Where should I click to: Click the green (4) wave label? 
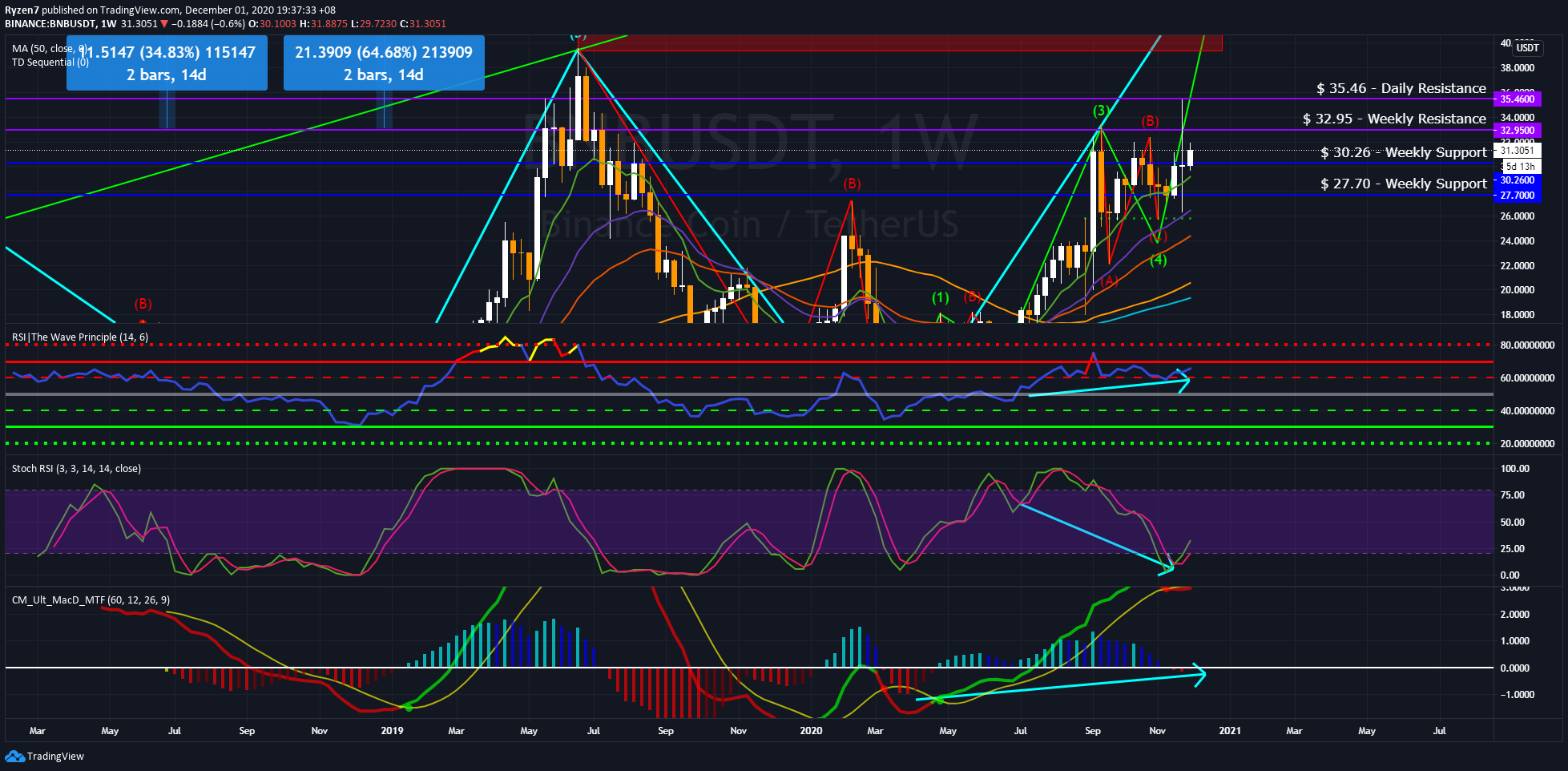click(1159, 260)
